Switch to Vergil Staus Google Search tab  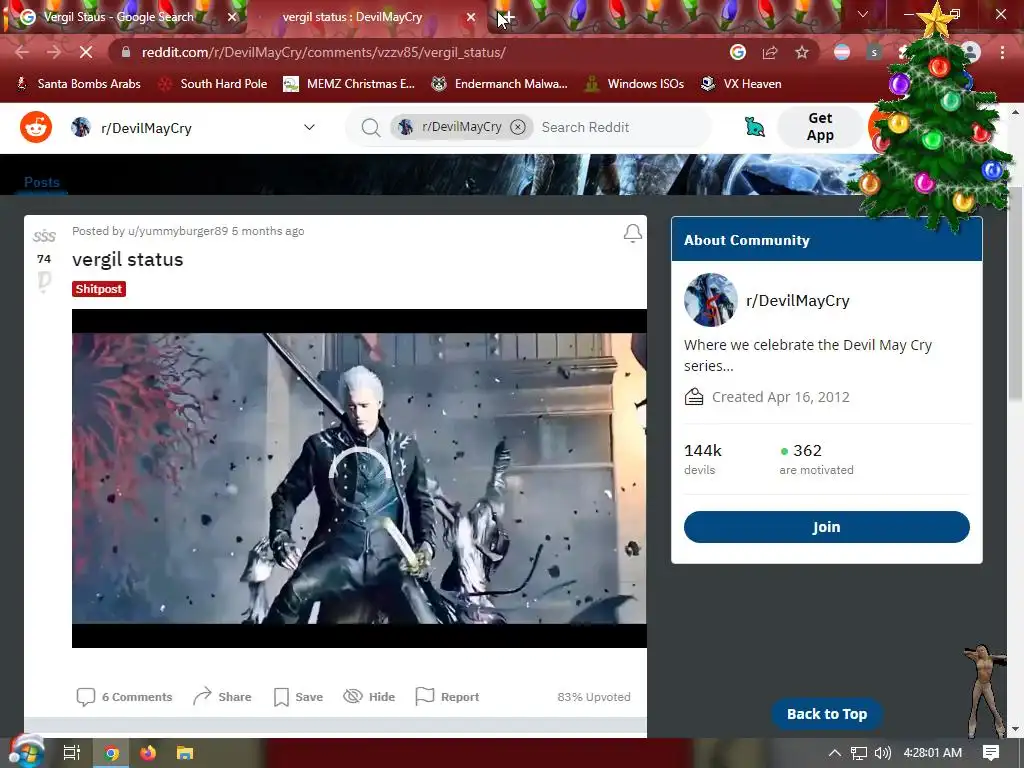(x=119, y=17)
